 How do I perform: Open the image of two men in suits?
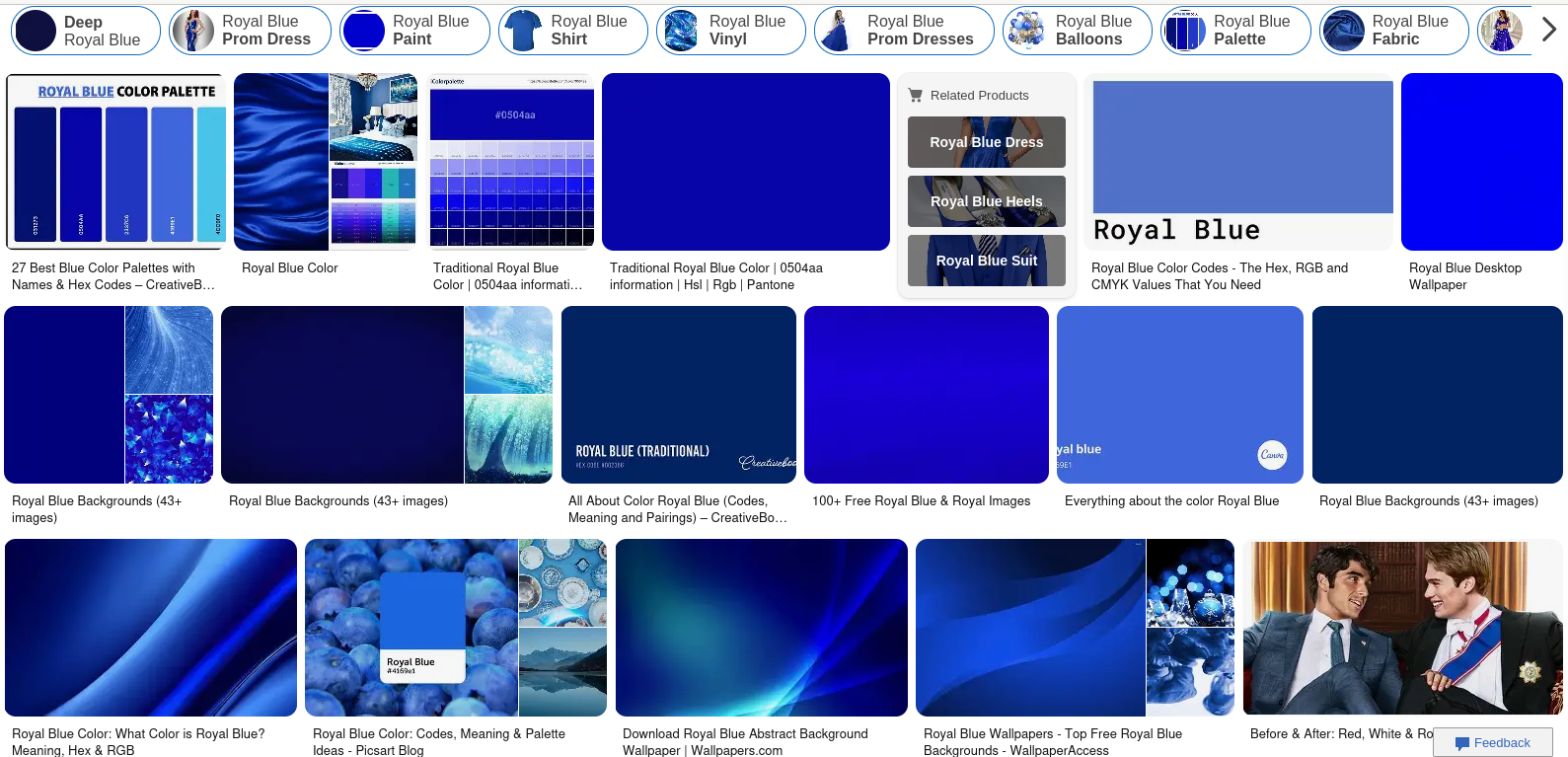[x=1403, y=628]
